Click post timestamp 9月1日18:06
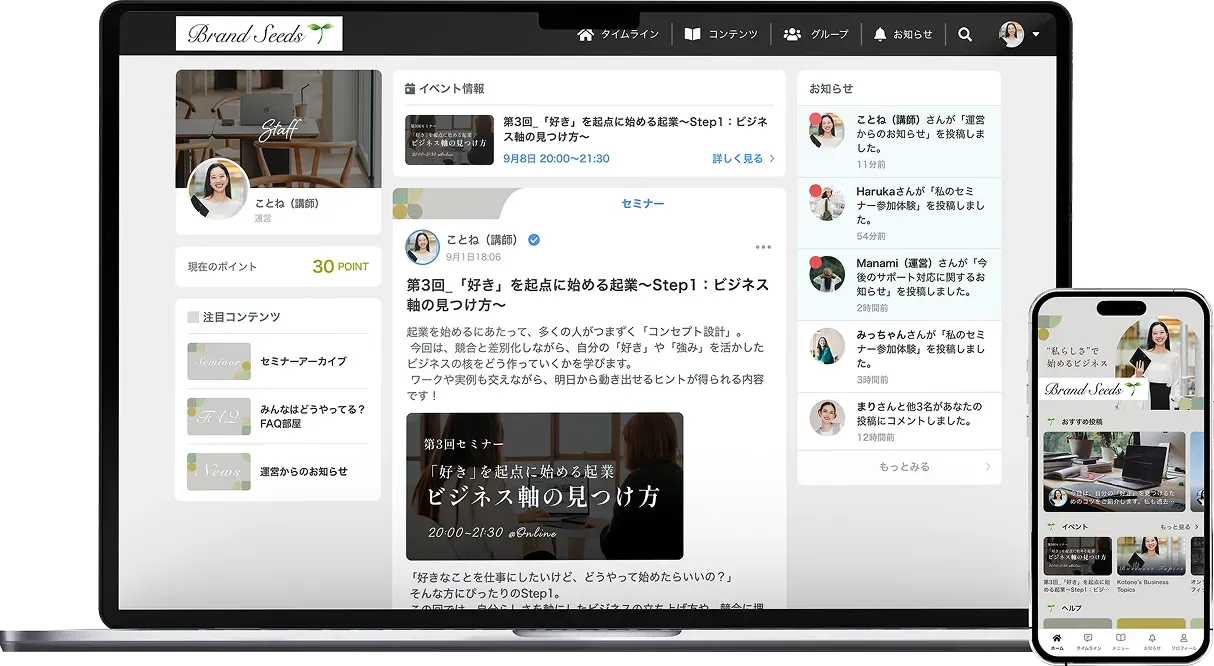The height and width of the screenshot is (666, 1214). coord(474,257)
